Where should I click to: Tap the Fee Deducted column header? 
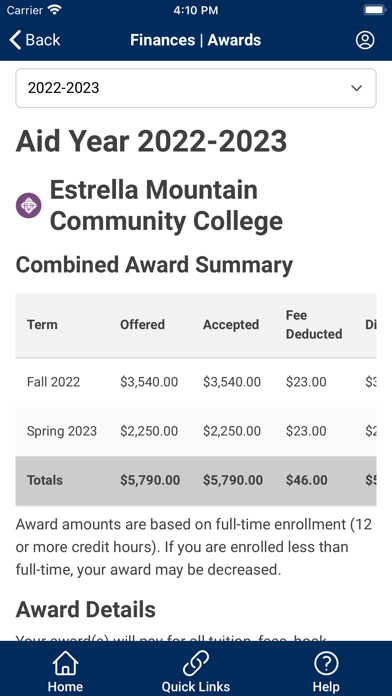click(314, 324)
